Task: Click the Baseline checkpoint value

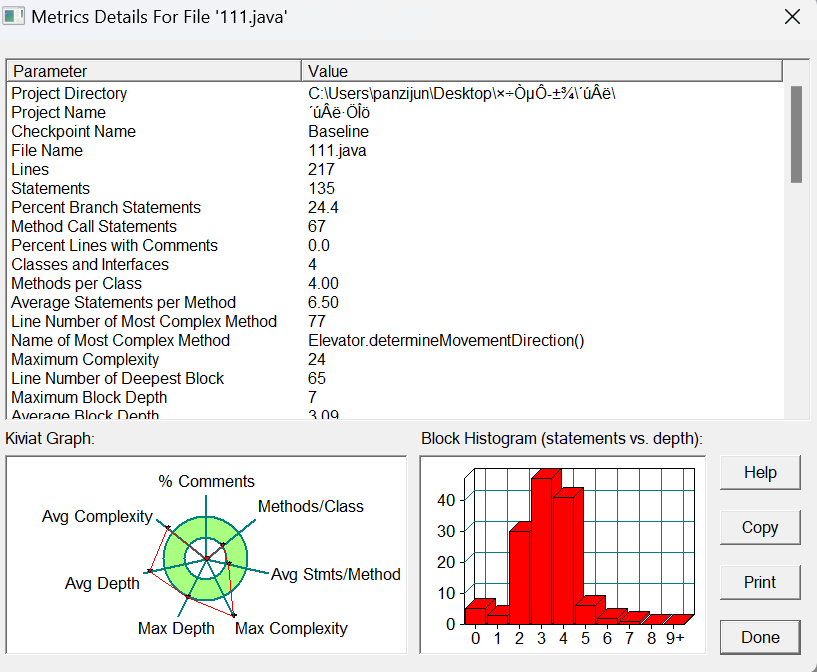Action: click(x=338, y=131)
